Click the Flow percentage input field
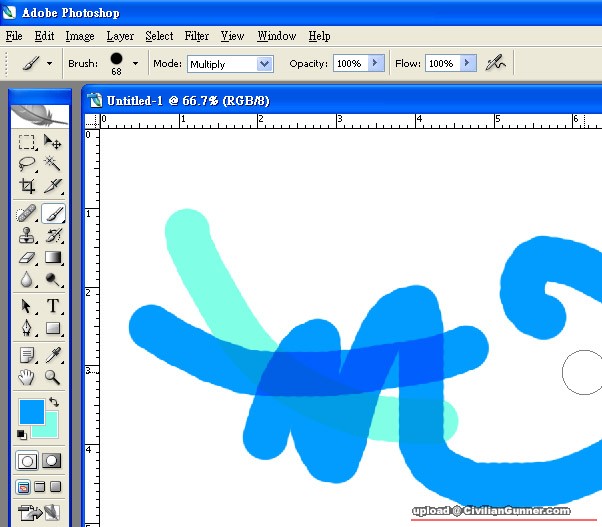 [x=439, y=64]
